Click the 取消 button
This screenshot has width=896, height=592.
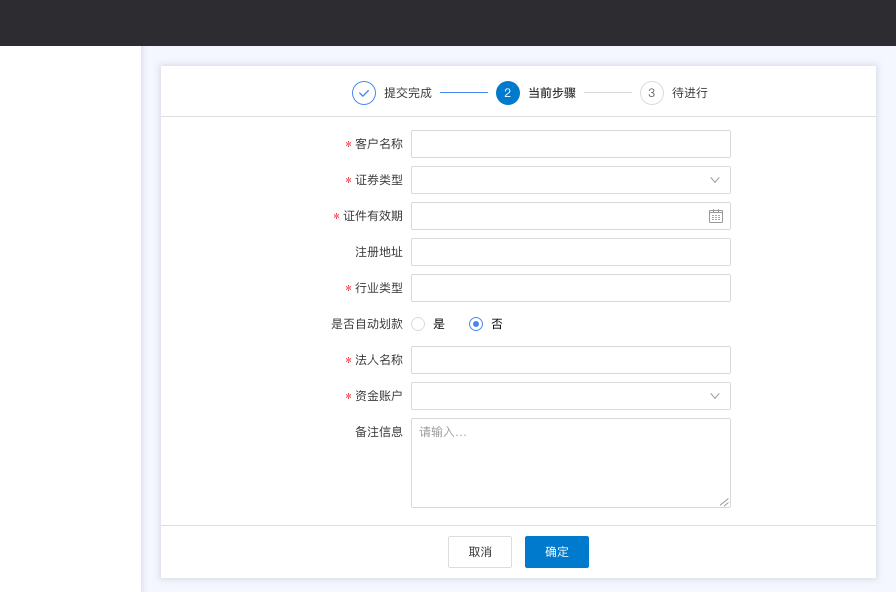click(480, 552)
